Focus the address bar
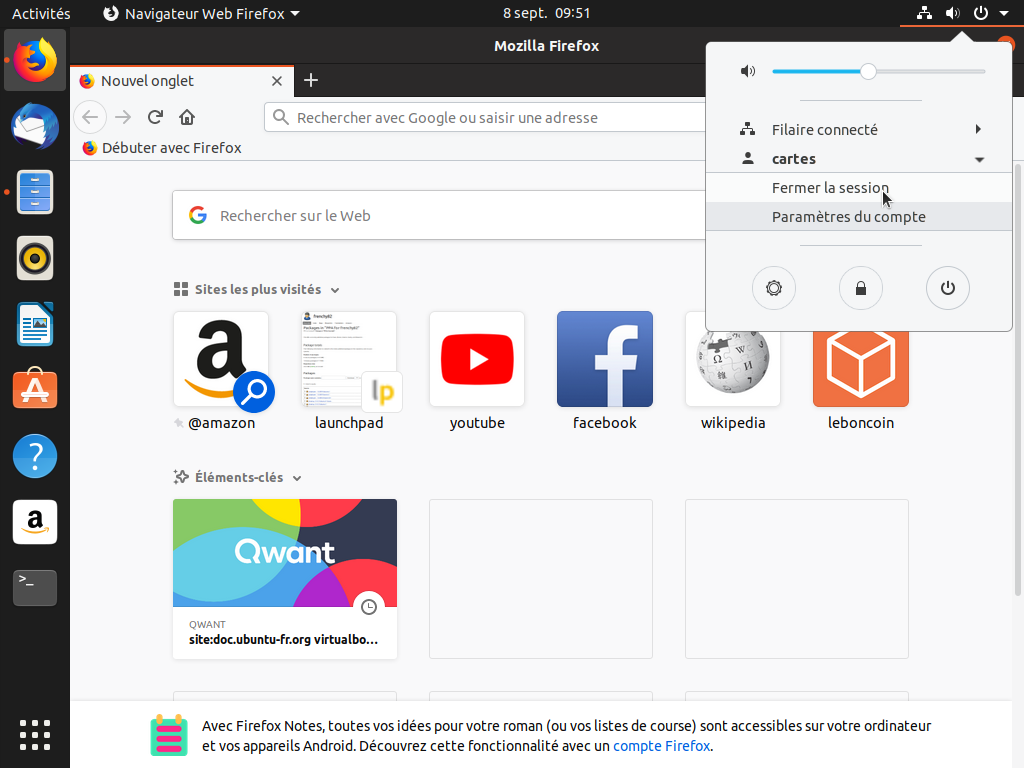Screen dimensions: 1024x768 pyautogui.click(x=485, y=118)
